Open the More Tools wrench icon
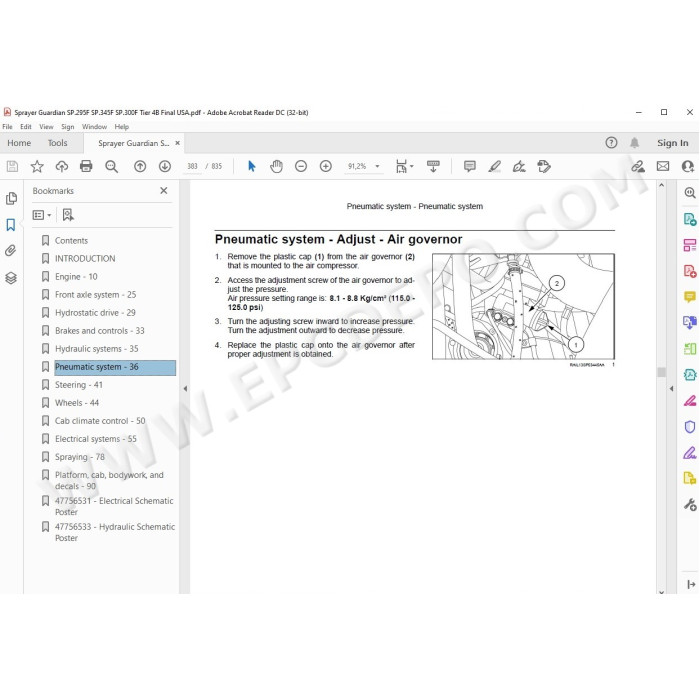Screen dimensions: 700x700 [x=690, y=505]
